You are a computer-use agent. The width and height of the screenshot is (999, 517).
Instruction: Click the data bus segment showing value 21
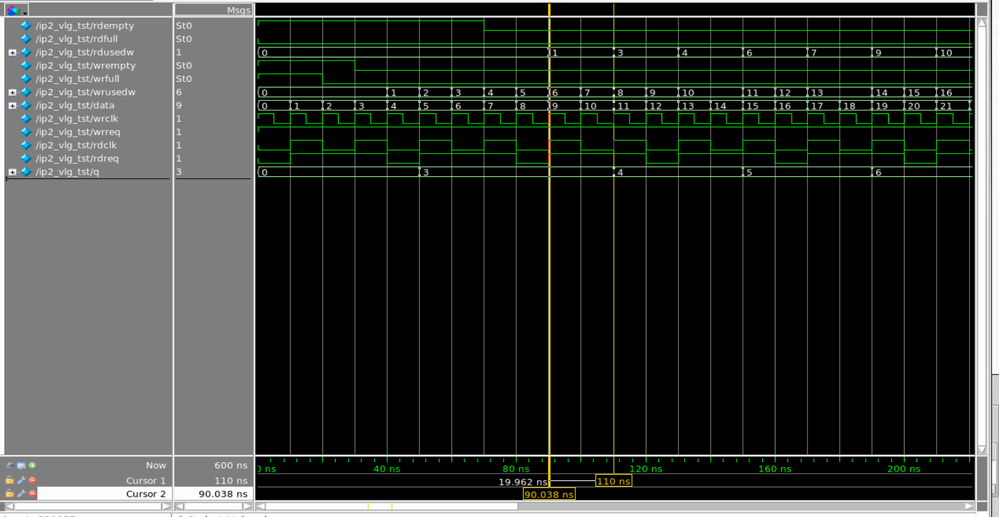[953, 106]
